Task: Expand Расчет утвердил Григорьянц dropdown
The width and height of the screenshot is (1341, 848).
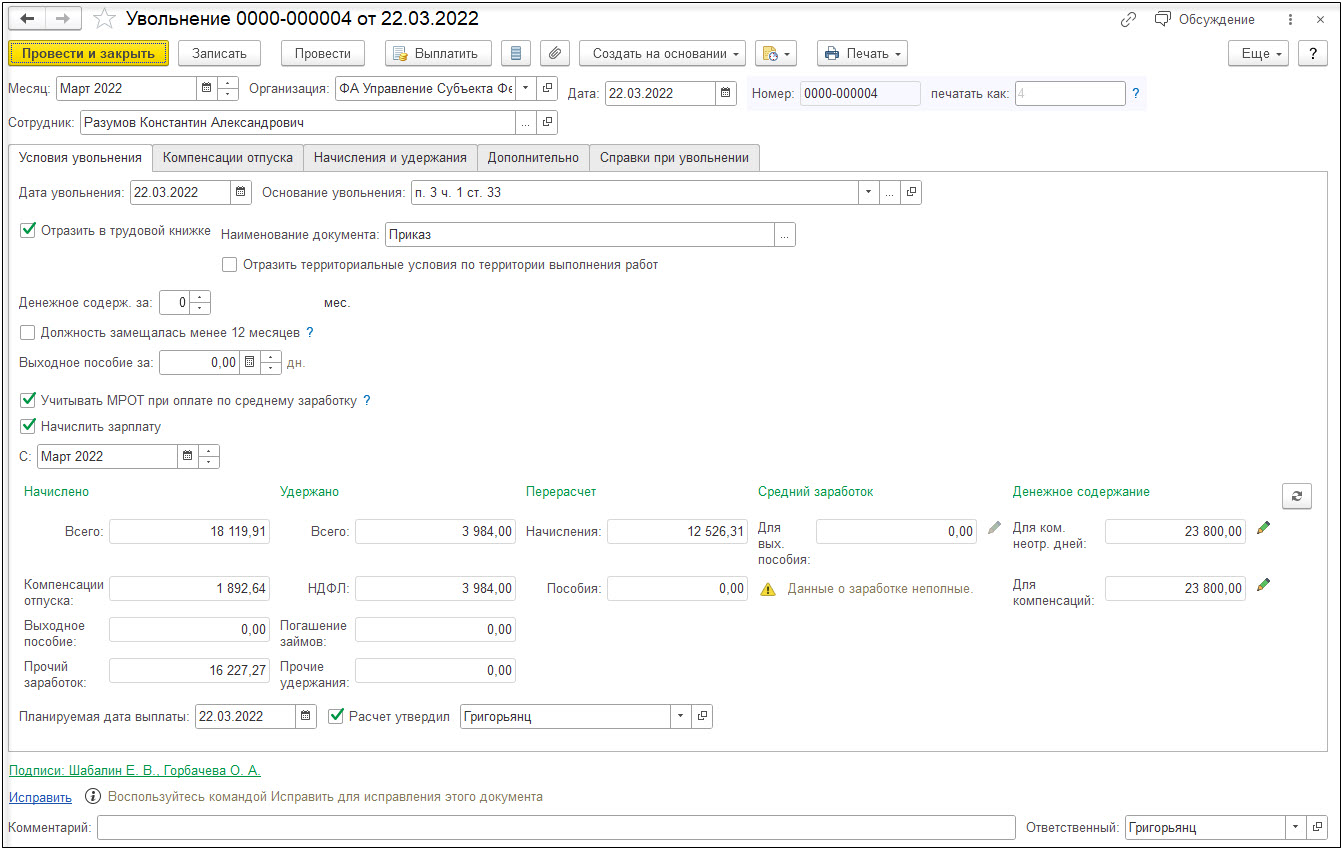Action: 682,716
